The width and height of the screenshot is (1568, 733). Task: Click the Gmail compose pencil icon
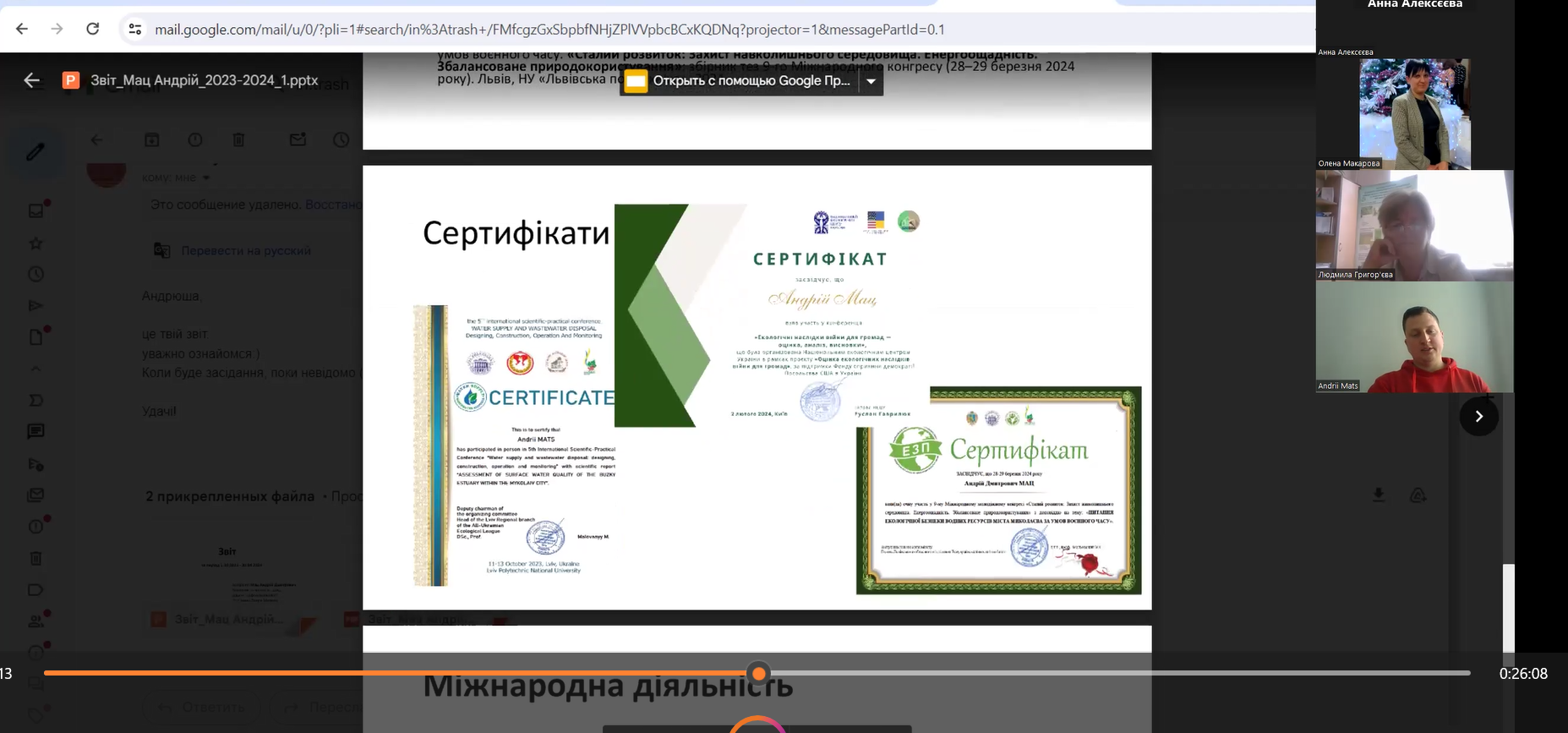pyautogui.click(x=36, y=152)
